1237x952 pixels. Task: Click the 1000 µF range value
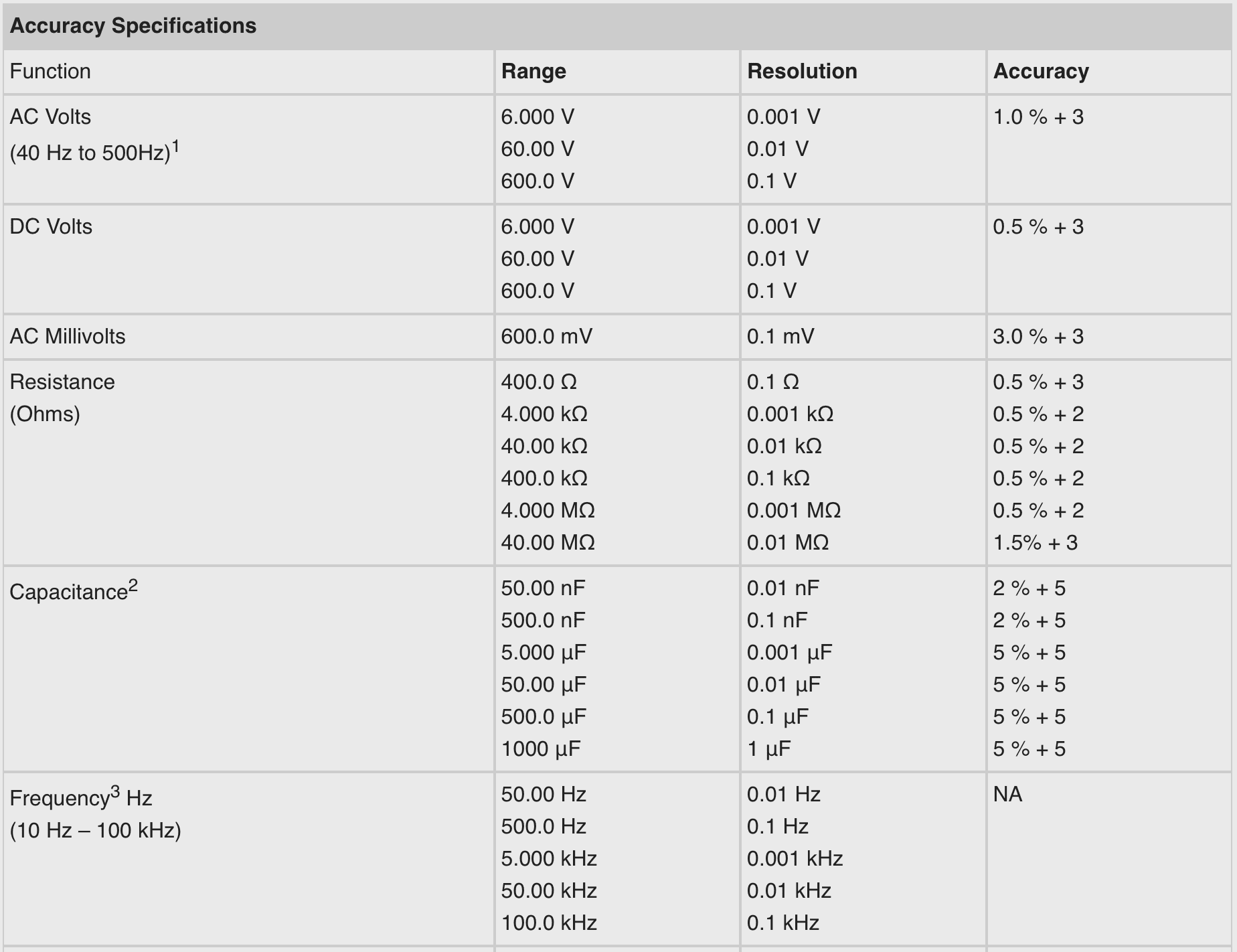pyautogui.click(x=541, y=749)
